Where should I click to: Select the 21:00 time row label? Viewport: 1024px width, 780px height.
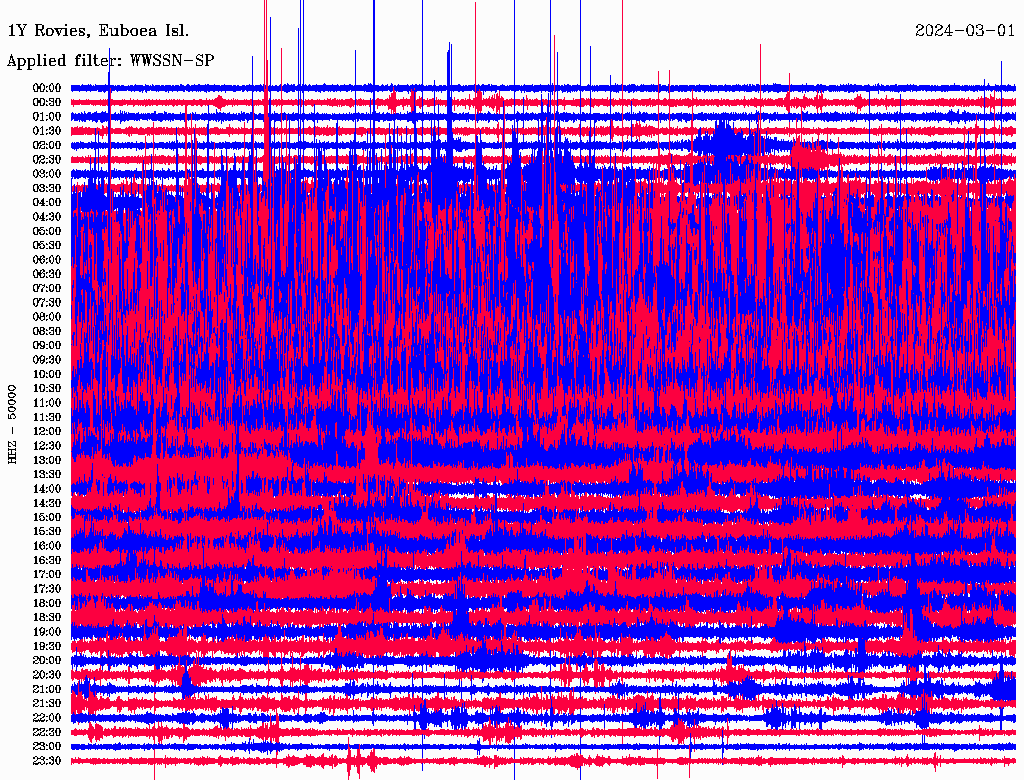coord(48,689)
